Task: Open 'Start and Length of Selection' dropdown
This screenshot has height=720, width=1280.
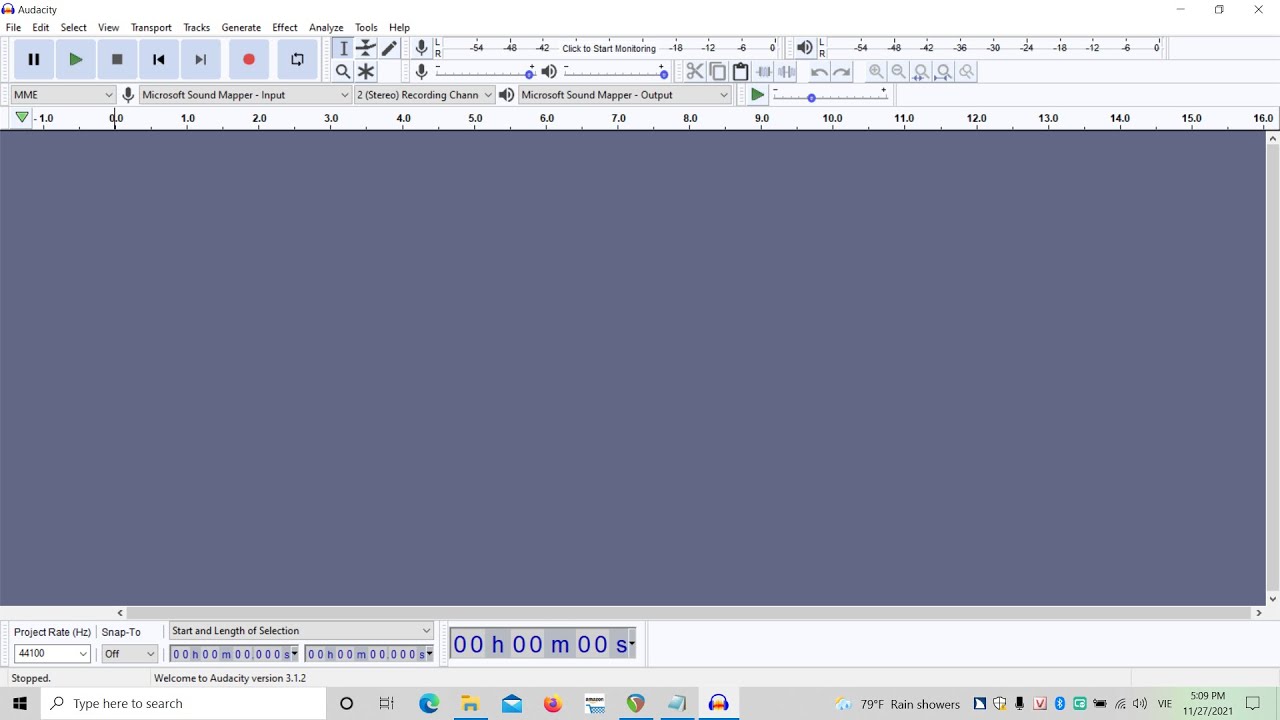Action: (x=301, y=631)
